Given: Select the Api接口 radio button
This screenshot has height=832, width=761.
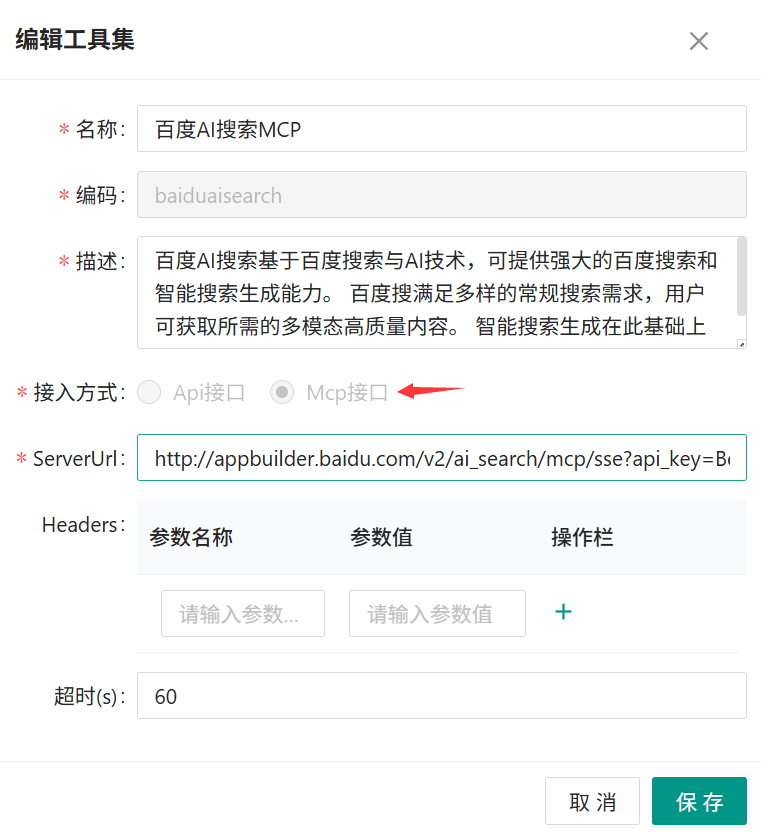Looking at the screenshot, I should (149, 393).
